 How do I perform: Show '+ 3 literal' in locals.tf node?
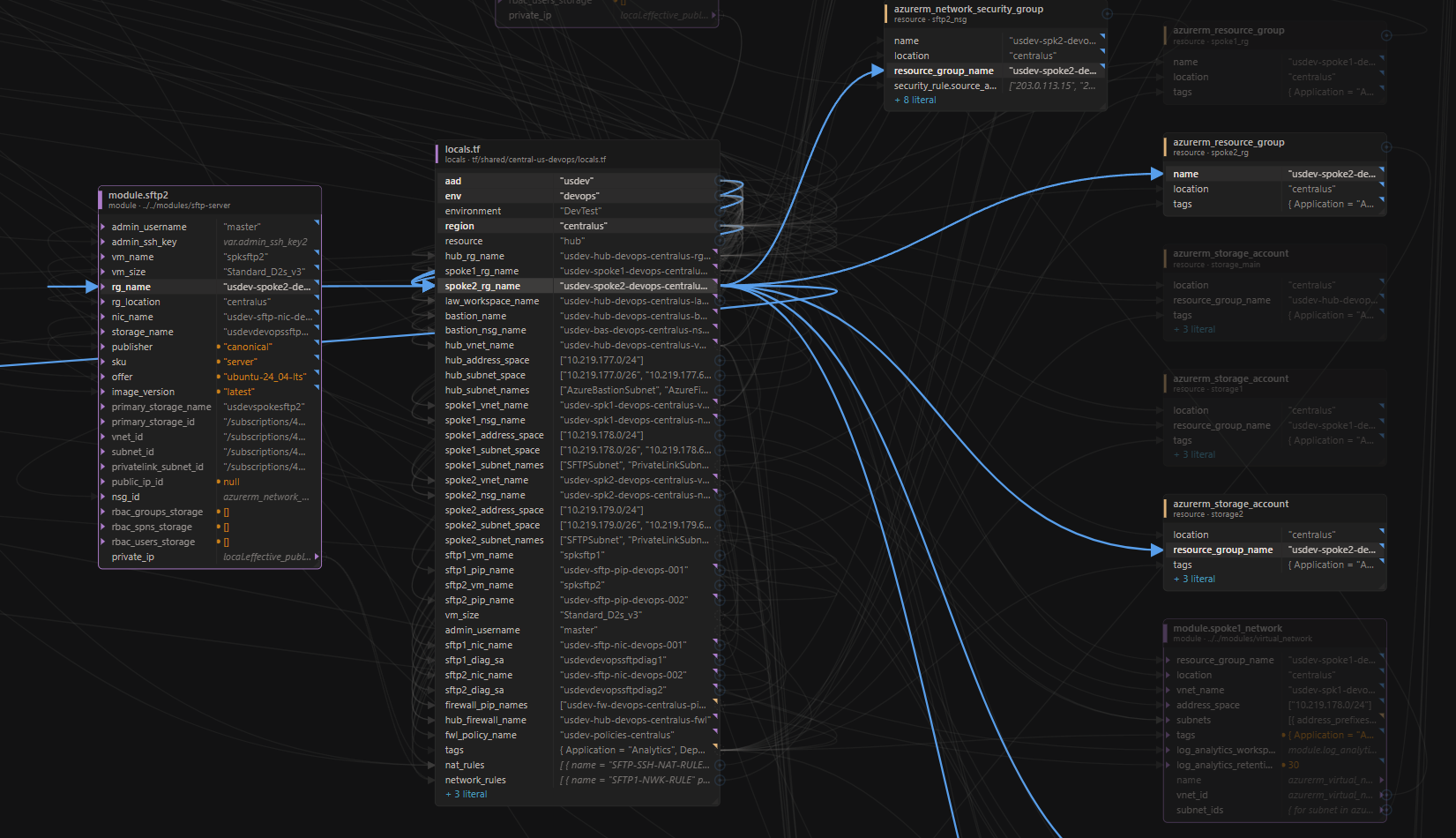pyautogui.click(x=466, y=794)
